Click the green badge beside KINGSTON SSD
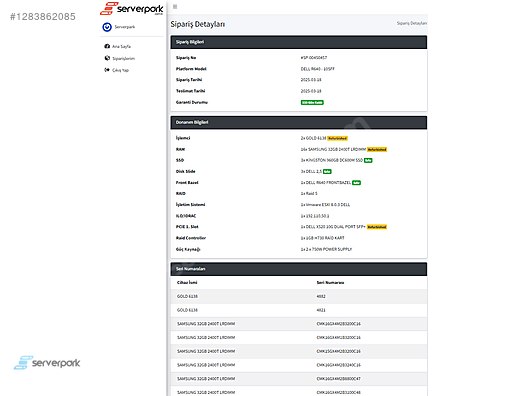This screenshot has height=396, width=528. 368,160
